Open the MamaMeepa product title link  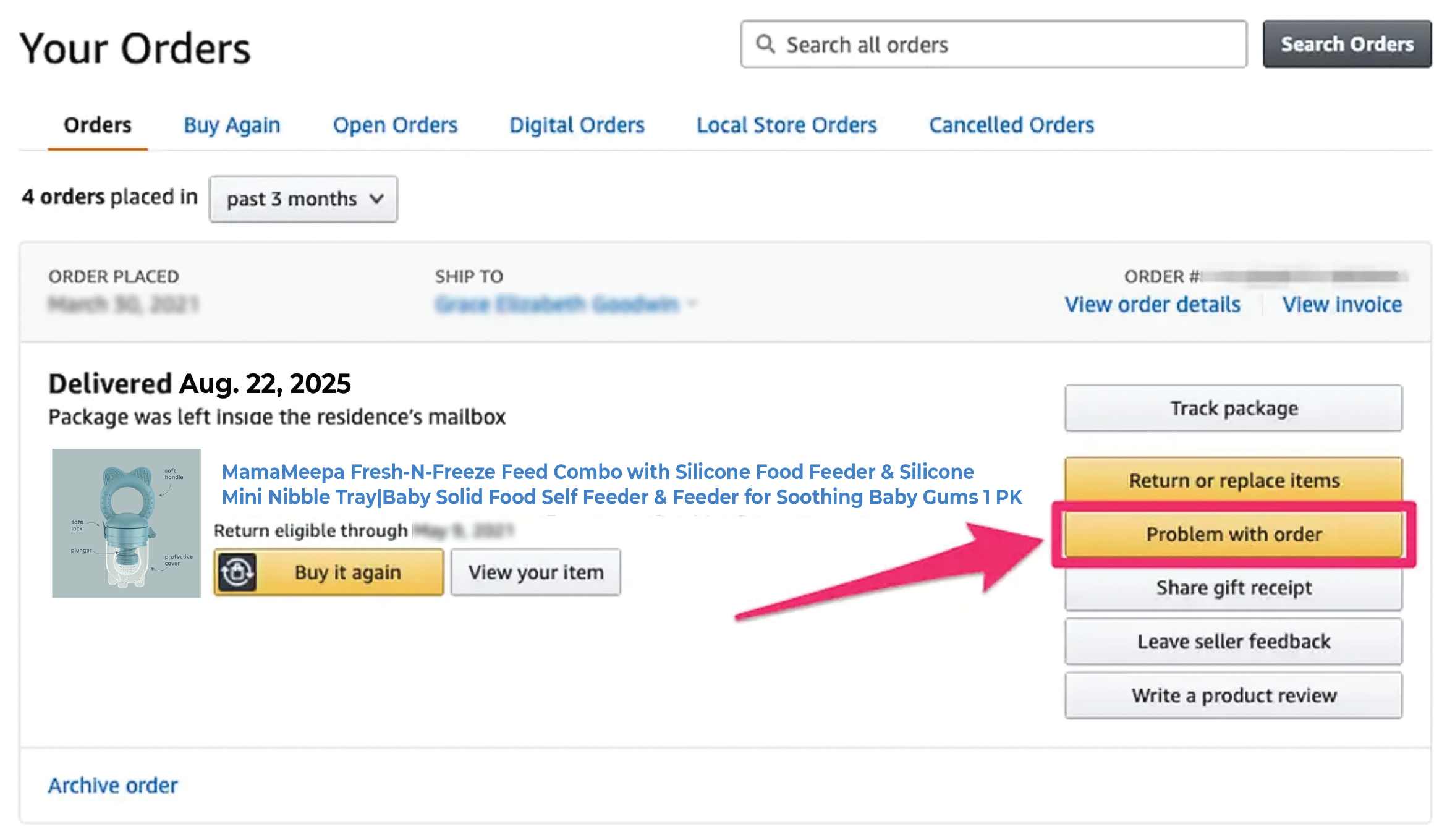point(621,484)
